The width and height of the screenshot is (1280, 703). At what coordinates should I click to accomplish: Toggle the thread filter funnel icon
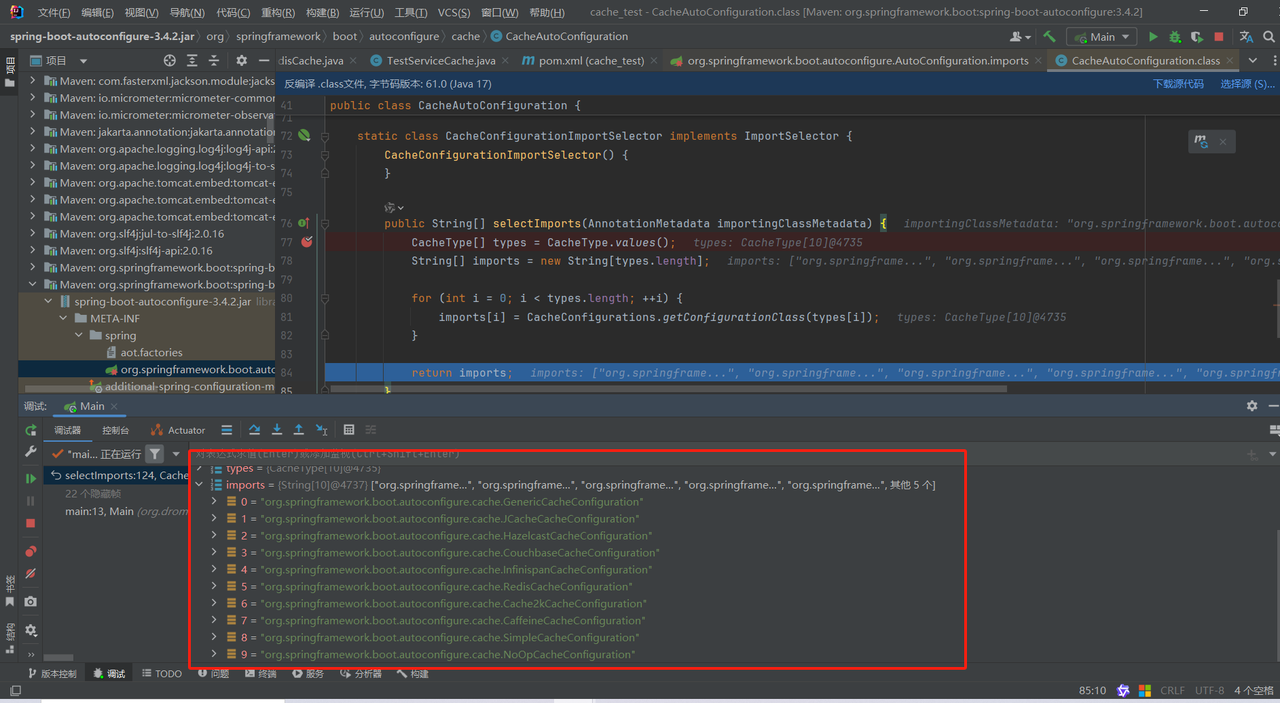[155, 453]
